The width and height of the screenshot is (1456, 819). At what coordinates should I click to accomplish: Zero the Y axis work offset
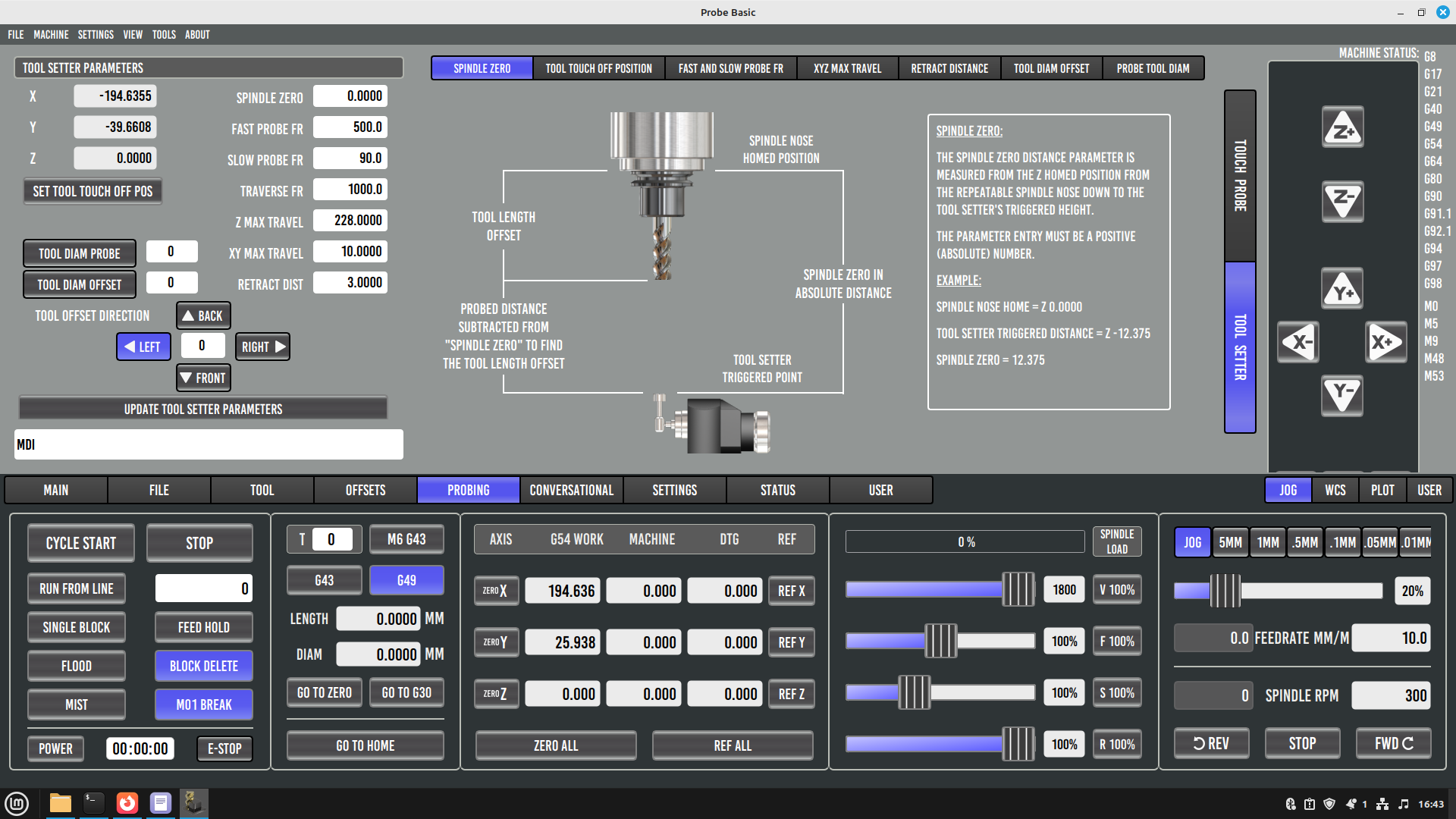[x=496, y=642]
